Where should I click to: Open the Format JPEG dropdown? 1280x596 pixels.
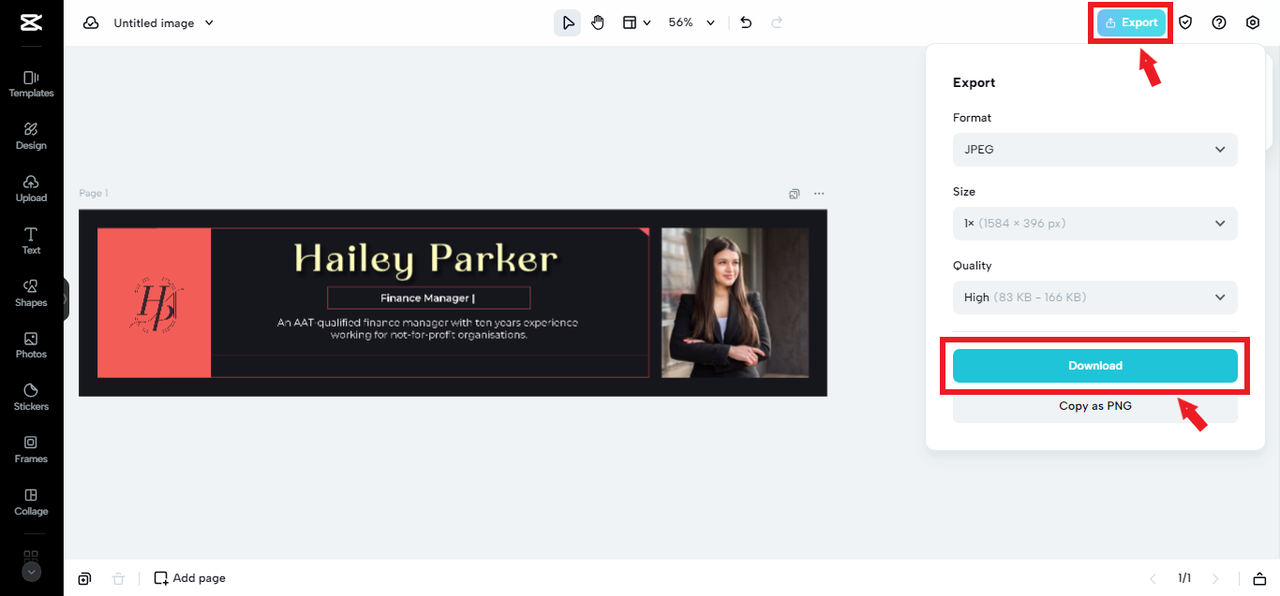pos(1095,149)
